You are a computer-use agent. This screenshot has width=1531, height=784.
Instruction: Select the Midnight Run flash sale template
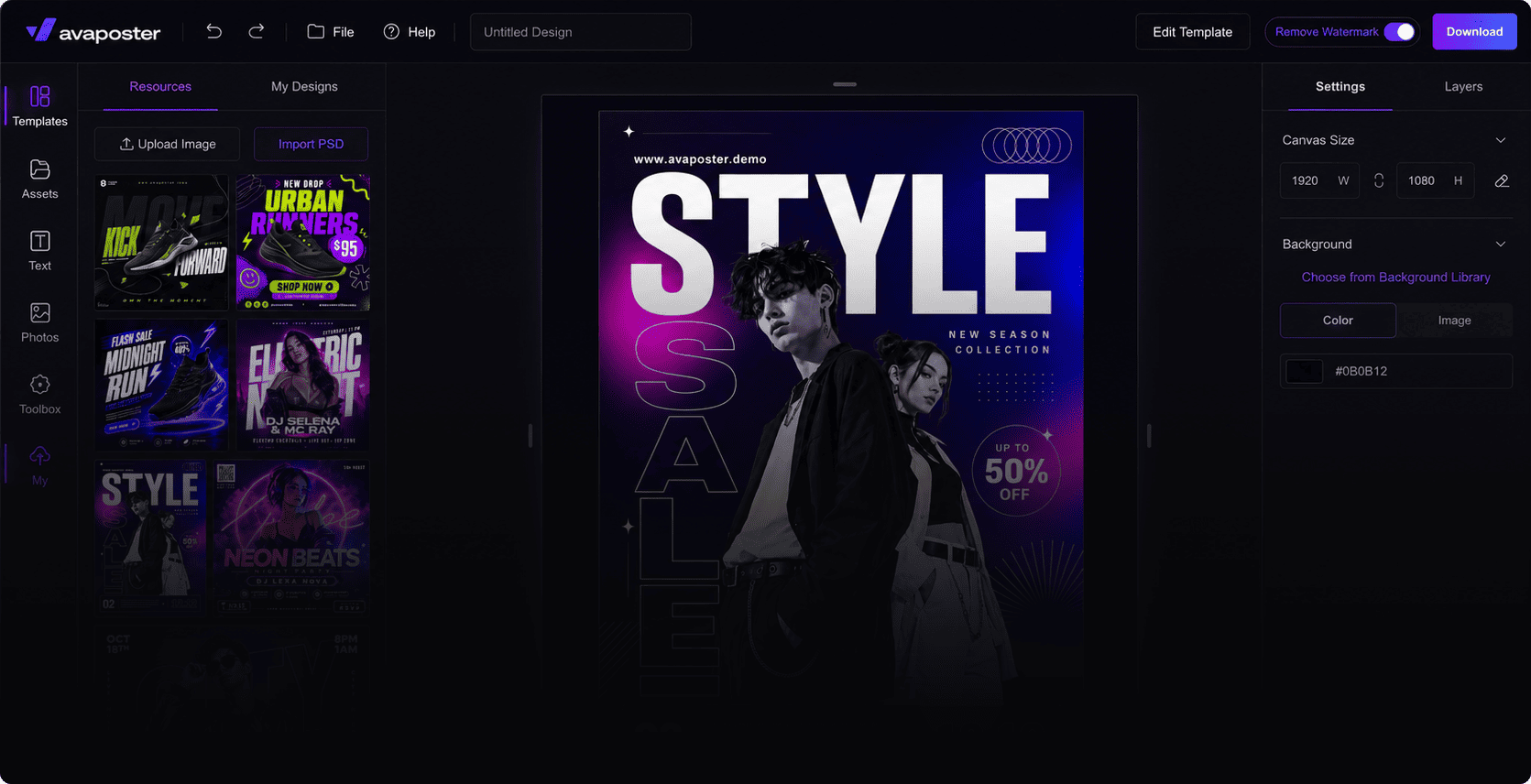(161, 385)
